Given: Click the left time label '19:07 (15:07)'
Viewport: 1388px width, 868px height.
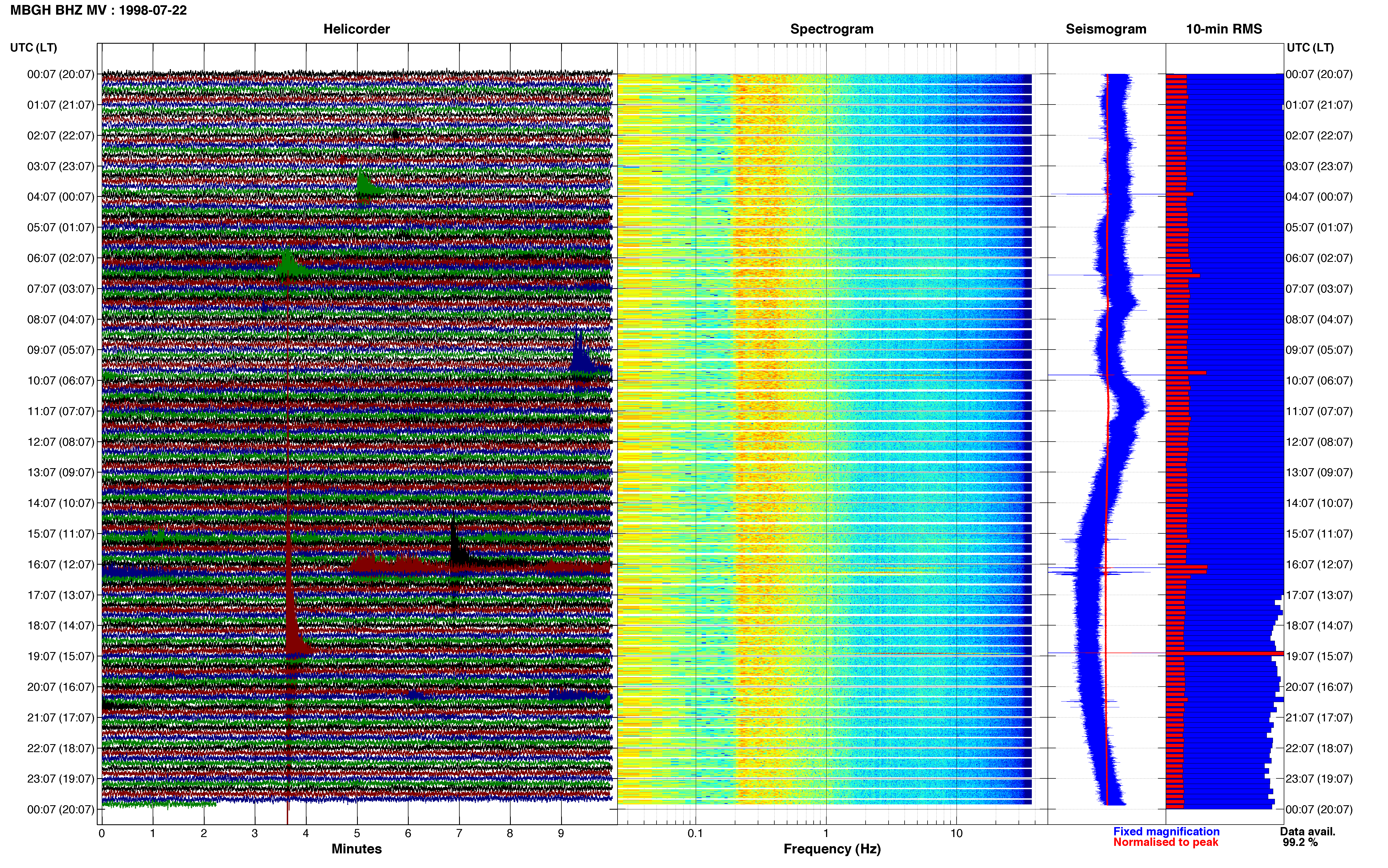Looking at the screenshot, I should coord(61,656).
